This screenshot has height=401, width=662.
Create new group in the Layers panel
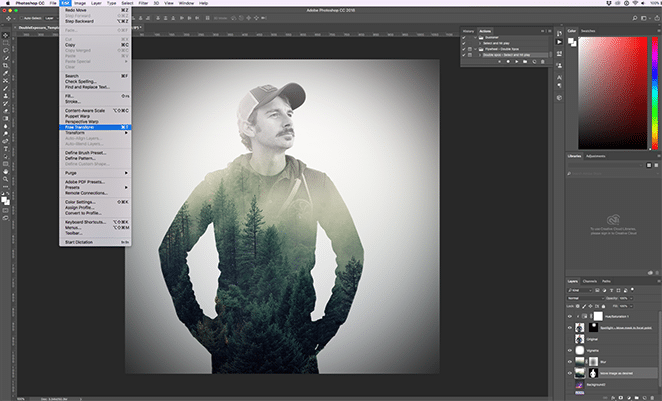click(x=637, y=397)
